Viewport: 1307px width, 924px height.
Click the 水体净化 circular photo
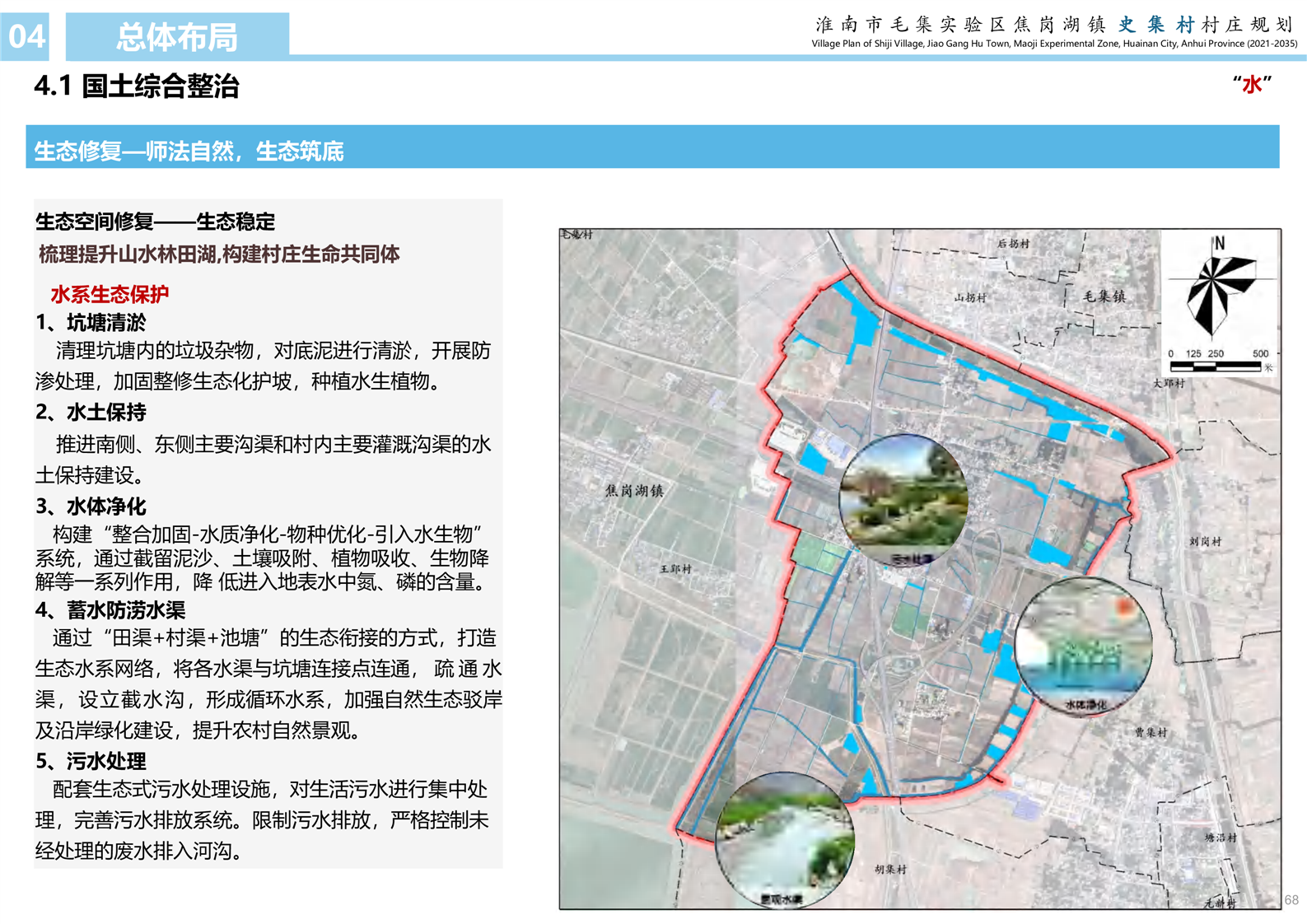(x=1083, y=646)
